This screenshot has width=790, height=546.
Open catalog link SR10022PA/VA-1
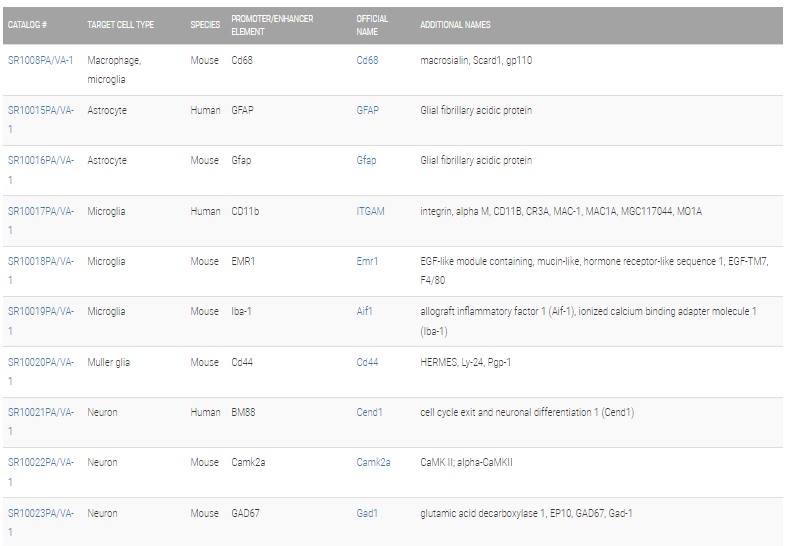[41, 472]
